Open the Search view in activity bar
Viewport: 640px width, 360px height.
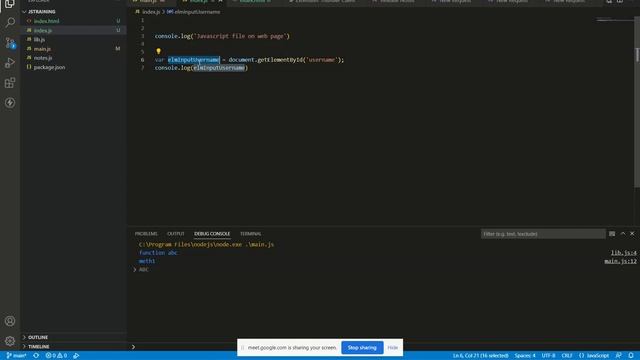10,22
